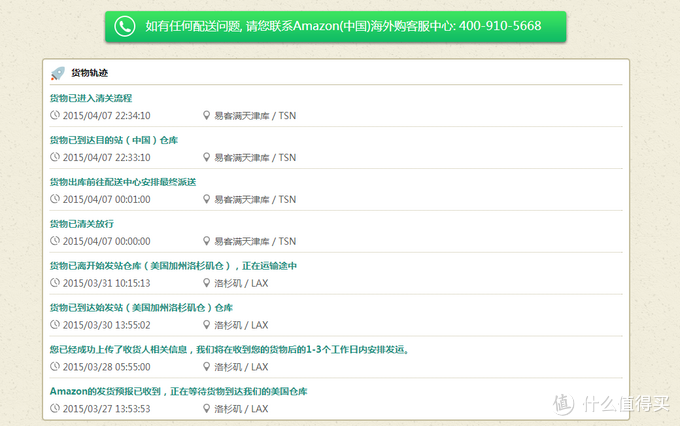Click the timestamp 2015/03/28 05:55:00
The width and height of the screenshot is (680, 426).
[107, 367]
